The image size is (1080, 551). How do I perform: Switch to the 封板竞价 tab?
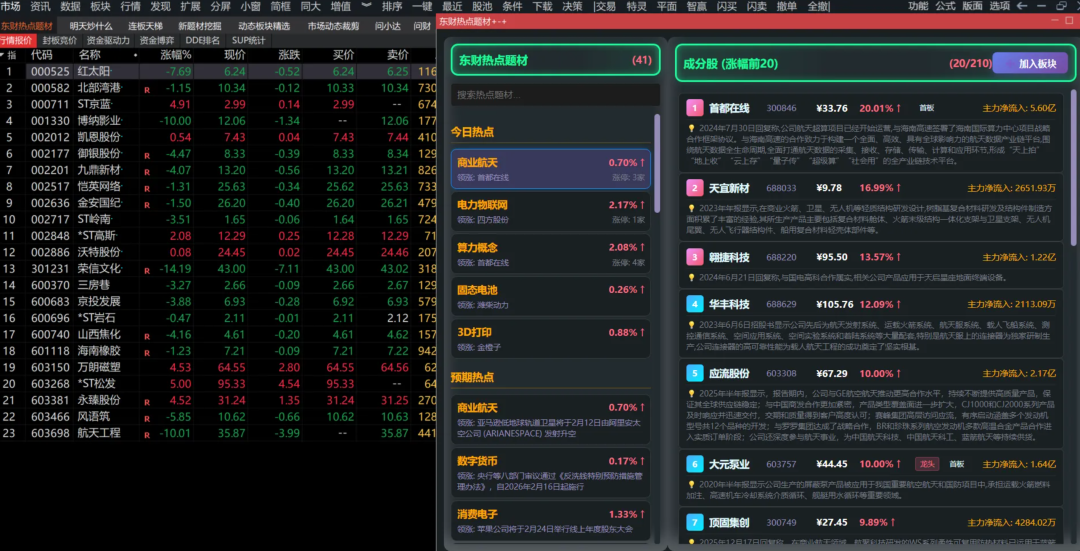coord(59,40)
